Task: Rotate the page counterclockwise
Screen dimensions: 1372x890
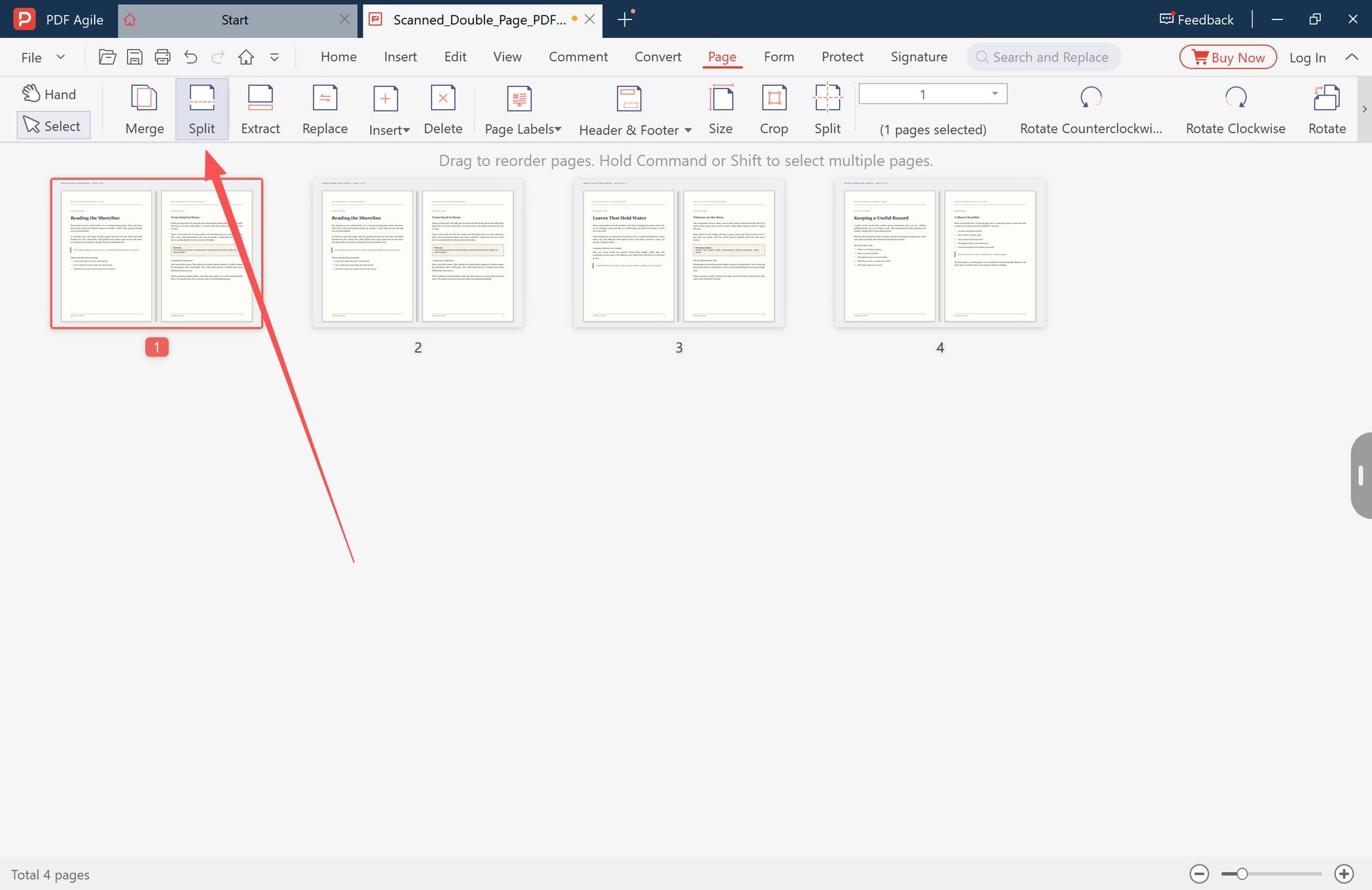Action: coord(1091,109)
